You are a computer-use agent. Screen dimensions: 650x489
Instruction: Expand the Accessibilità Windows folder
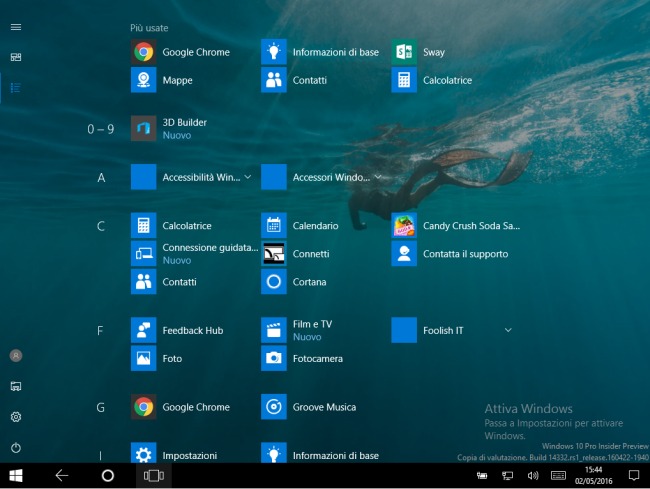pos(192,177)
